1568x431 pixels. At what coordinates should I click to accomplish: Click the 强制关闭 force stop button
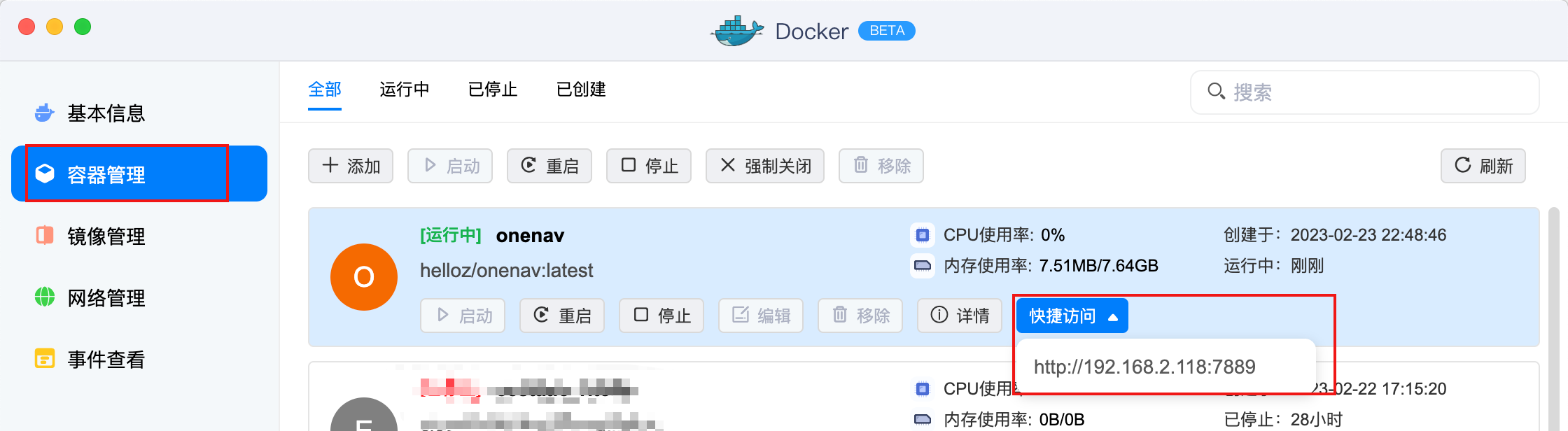pyautogui.click(x=764, y=166)
